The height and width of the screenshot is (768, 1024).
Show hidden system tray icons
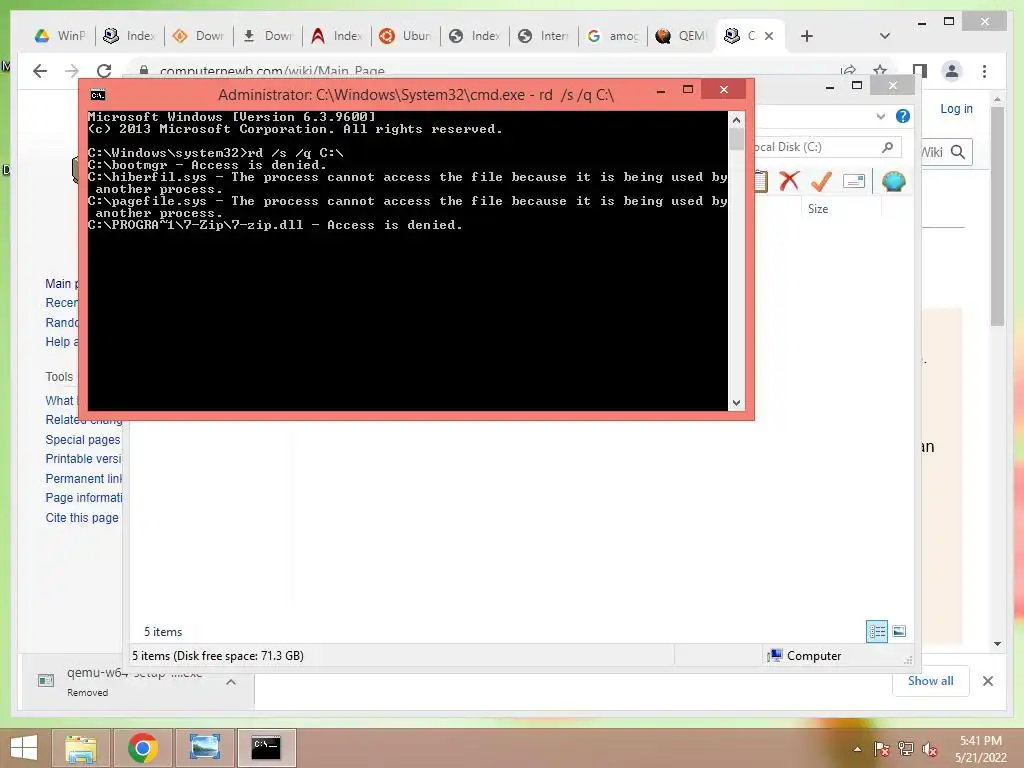pos(857,749)
